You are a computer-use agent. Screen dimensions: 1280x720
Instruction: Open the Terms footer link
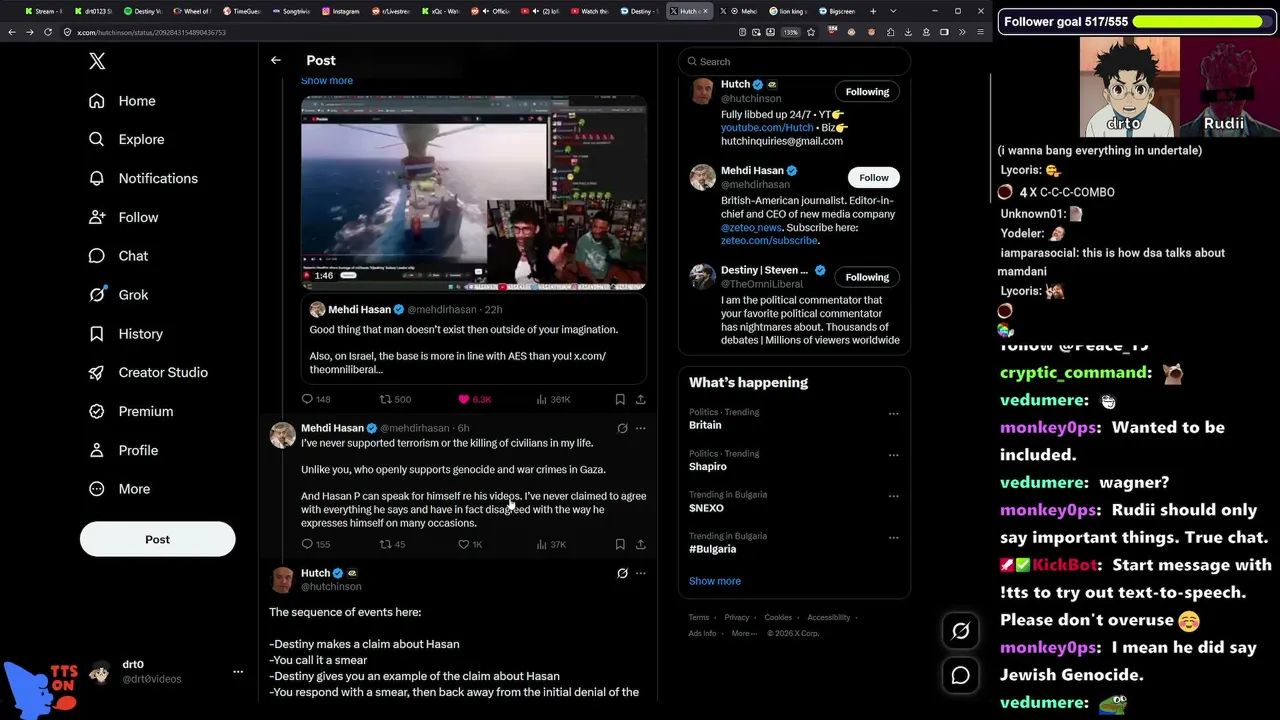(x=699, y=618)
